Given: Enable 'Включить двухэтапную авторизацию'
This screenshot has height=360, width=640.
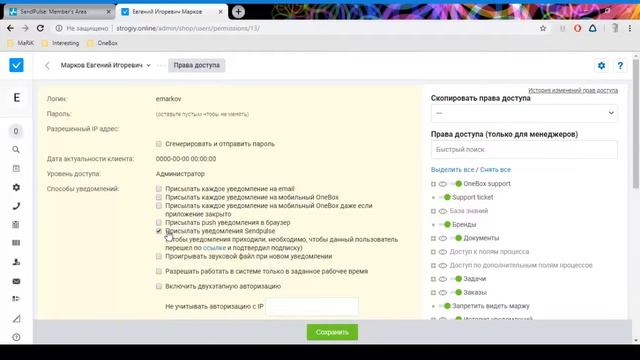Looking at the screenshot, I should click(159, 286).
